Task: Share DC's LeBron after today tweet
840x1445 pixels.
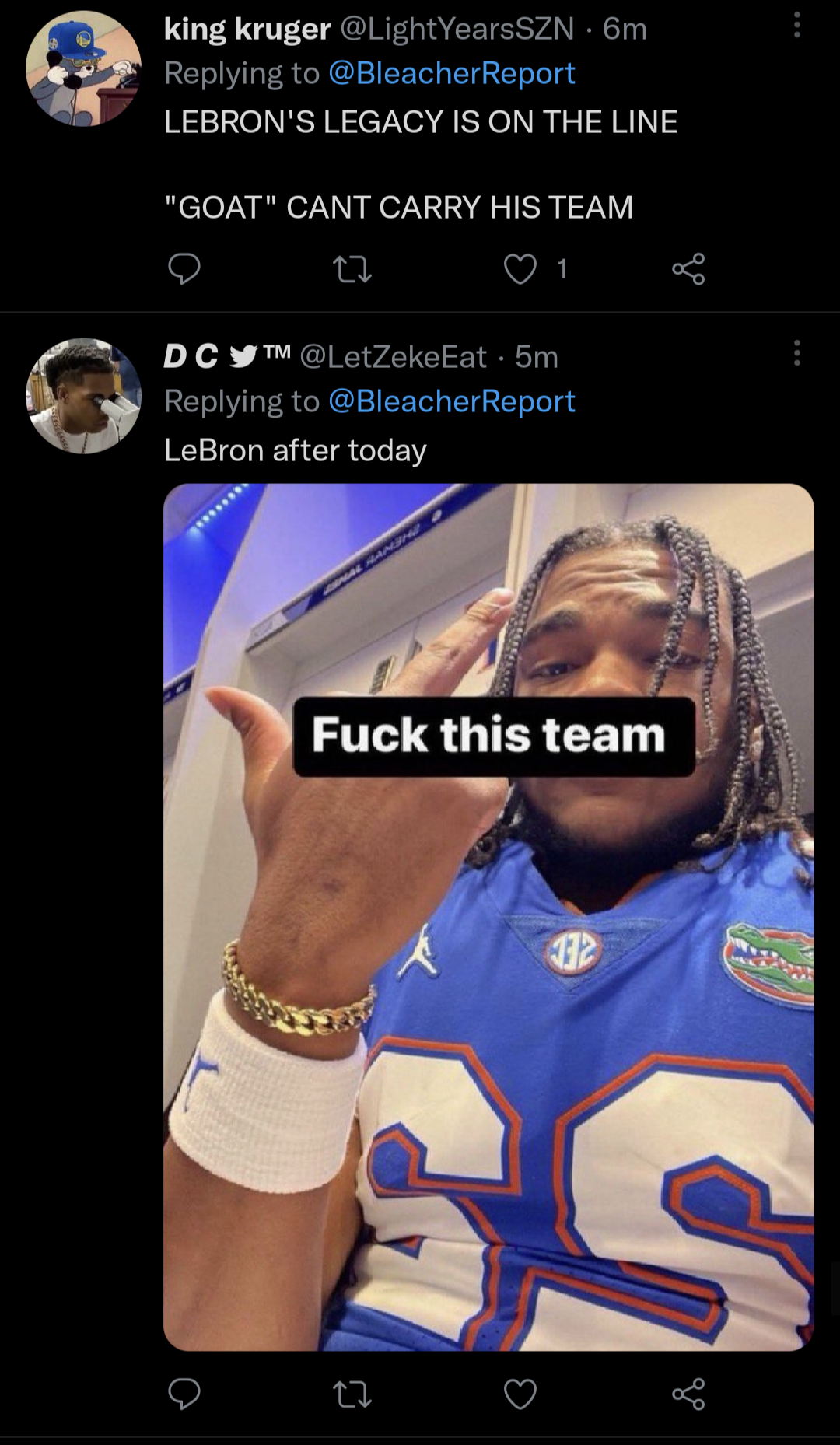Action: tap(688, 1393)
